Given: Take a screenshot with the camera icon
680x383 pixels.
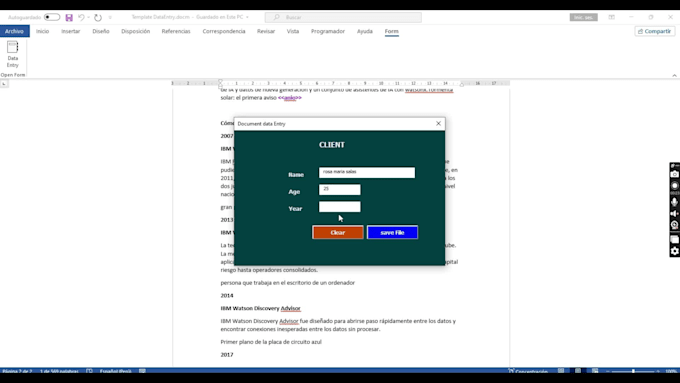Looking at the screenshot, I should point(674,174).
